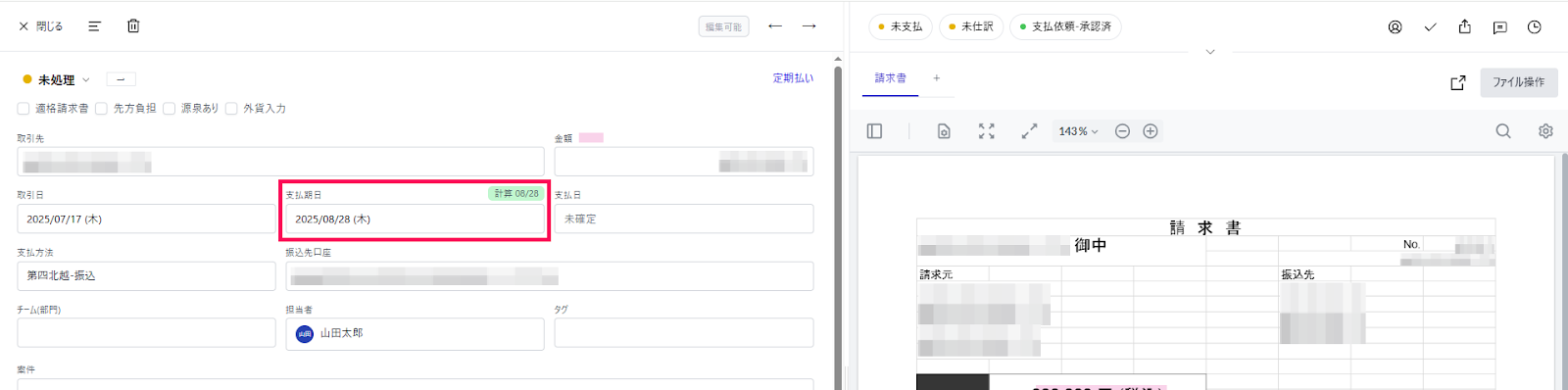Click the ファイル操作 button
Screen dimensions: 1568x390
click(x=1518, y=82)
